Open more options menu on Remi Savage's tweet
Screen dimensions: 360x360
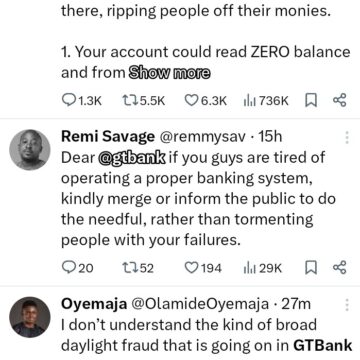(x=347, y=137)
